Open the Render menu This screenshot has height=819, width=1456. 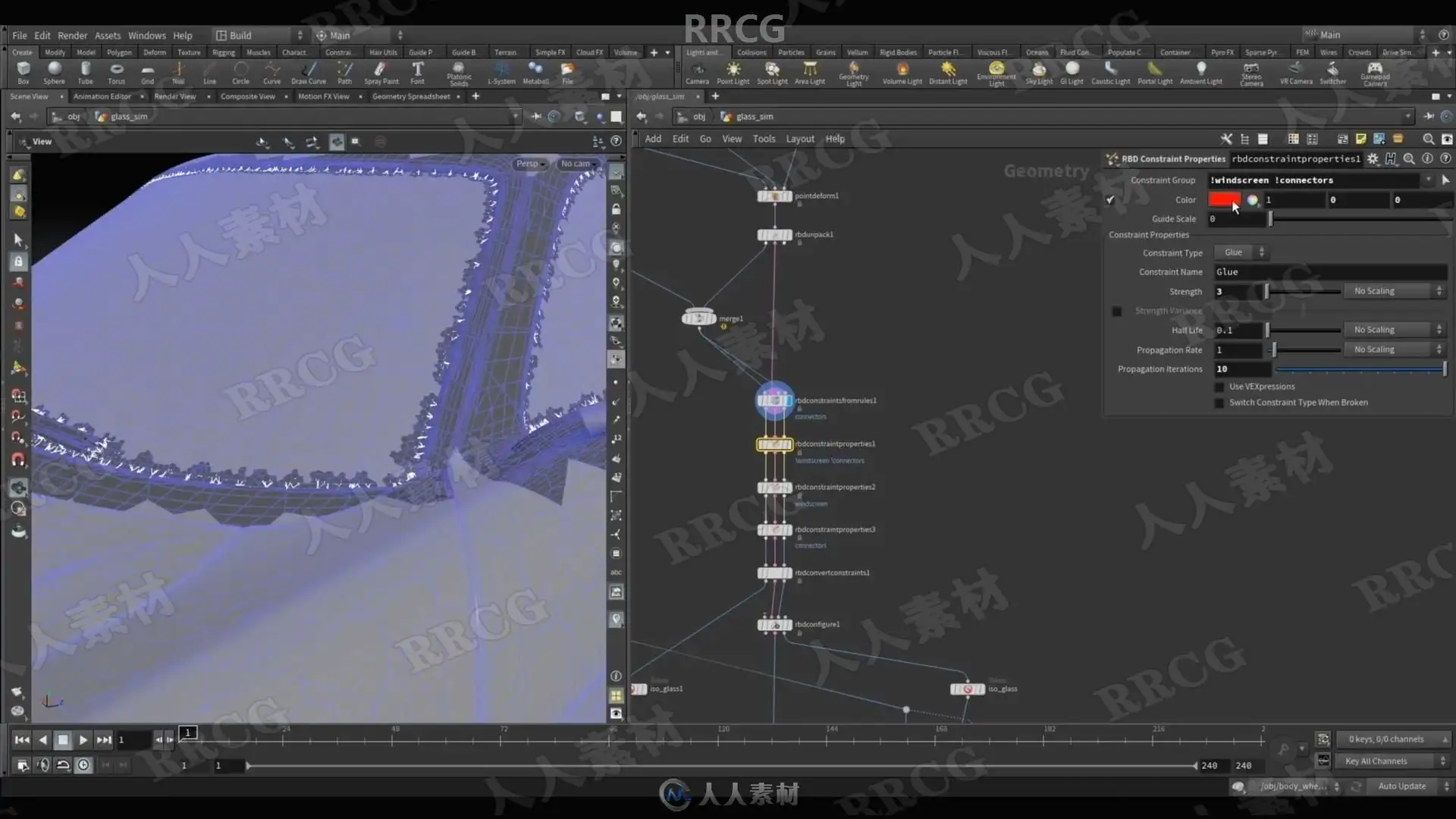point(72,36)
